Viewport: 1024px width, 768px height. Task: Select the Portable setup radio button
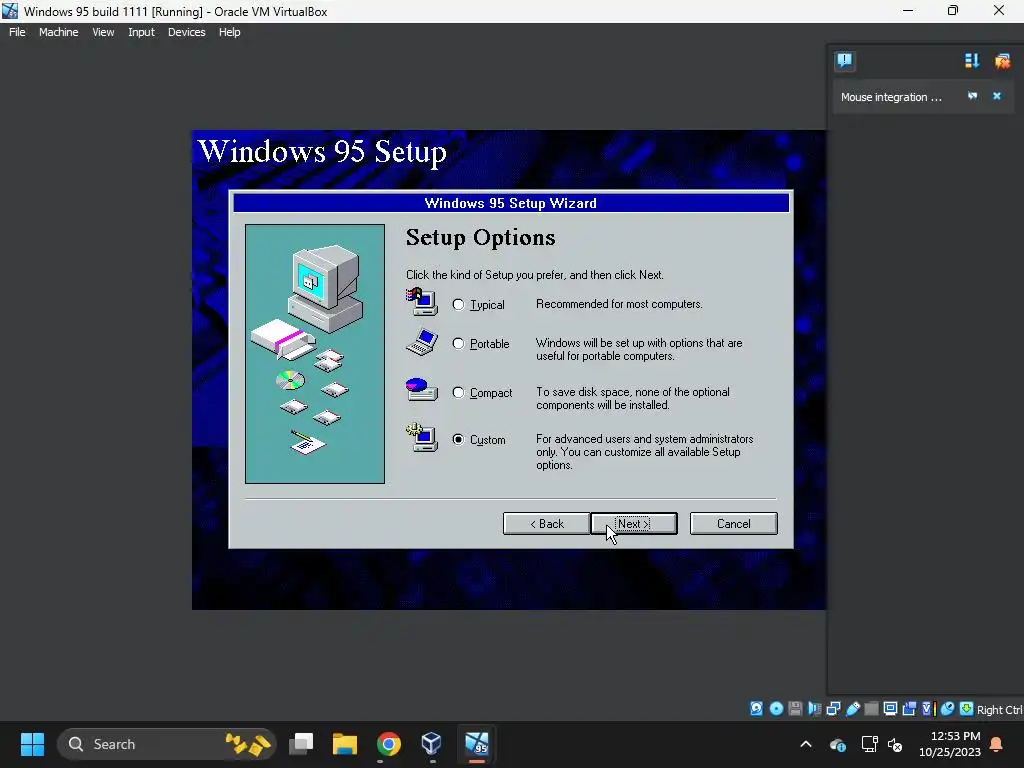(458, 344)
